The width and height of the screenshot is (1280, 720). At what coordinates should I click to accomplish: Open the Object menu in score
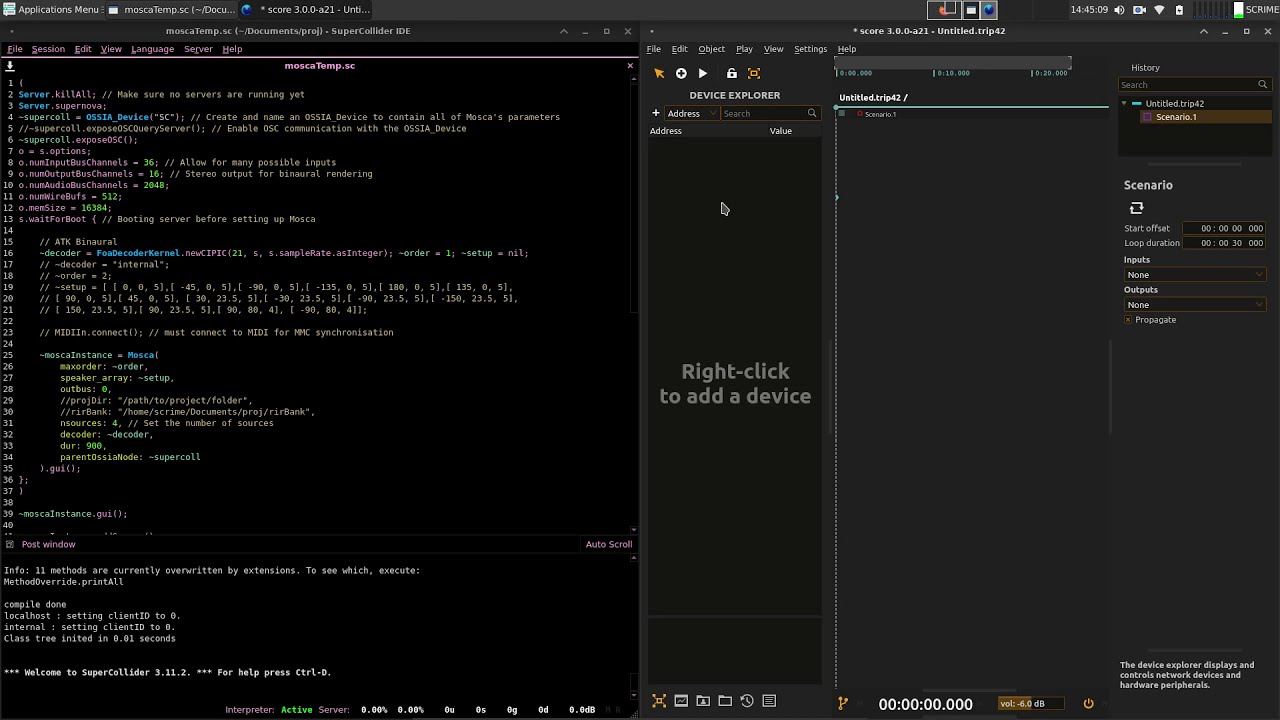point(712,49)
